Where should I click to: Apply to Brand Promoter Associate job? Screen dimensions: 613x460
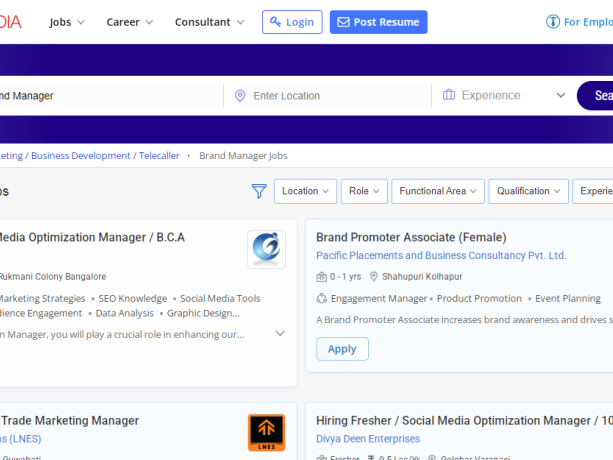click(x=342, y=349)
